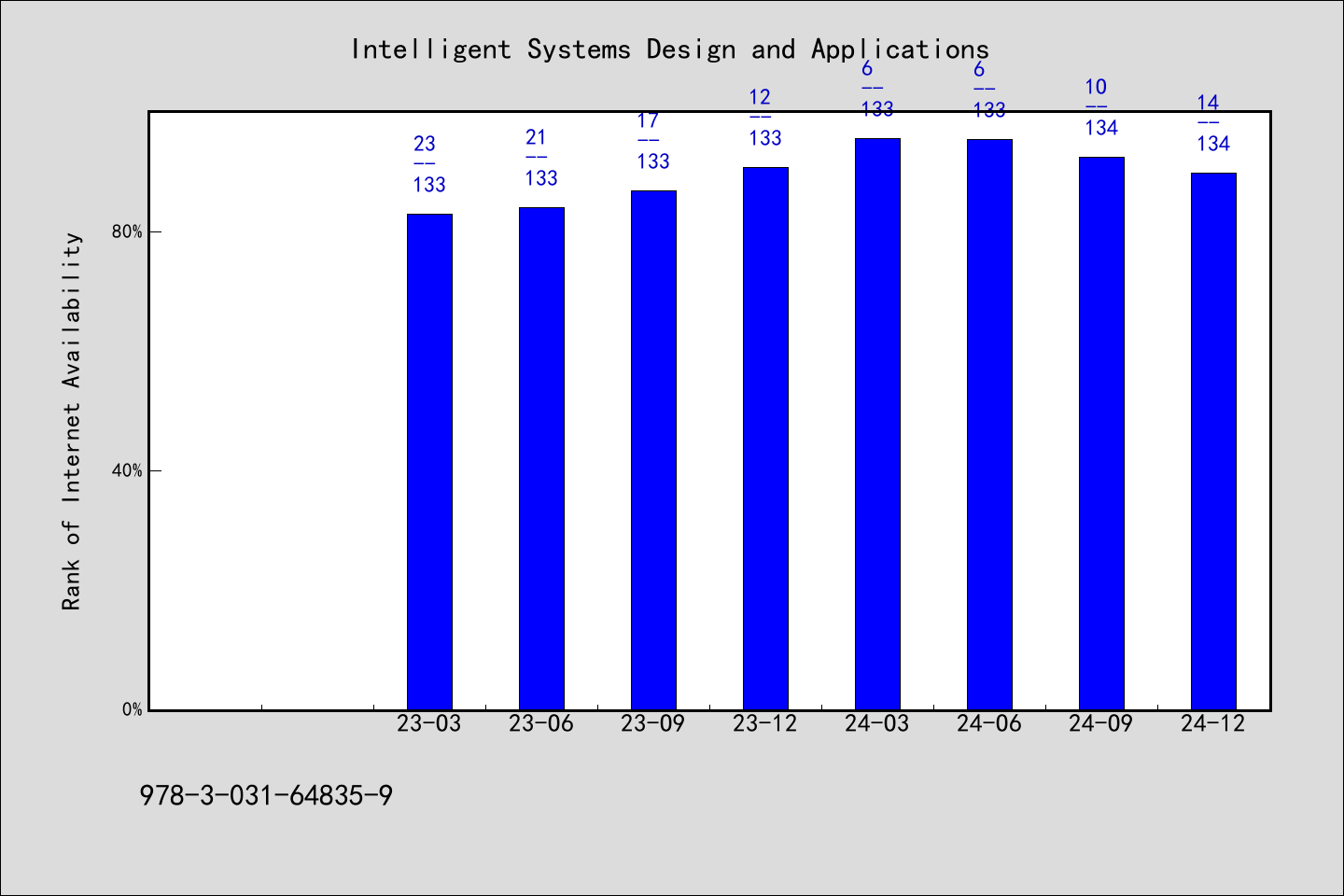Click the rank label 6/133 above the 24-06 bar

pos(989,90)
